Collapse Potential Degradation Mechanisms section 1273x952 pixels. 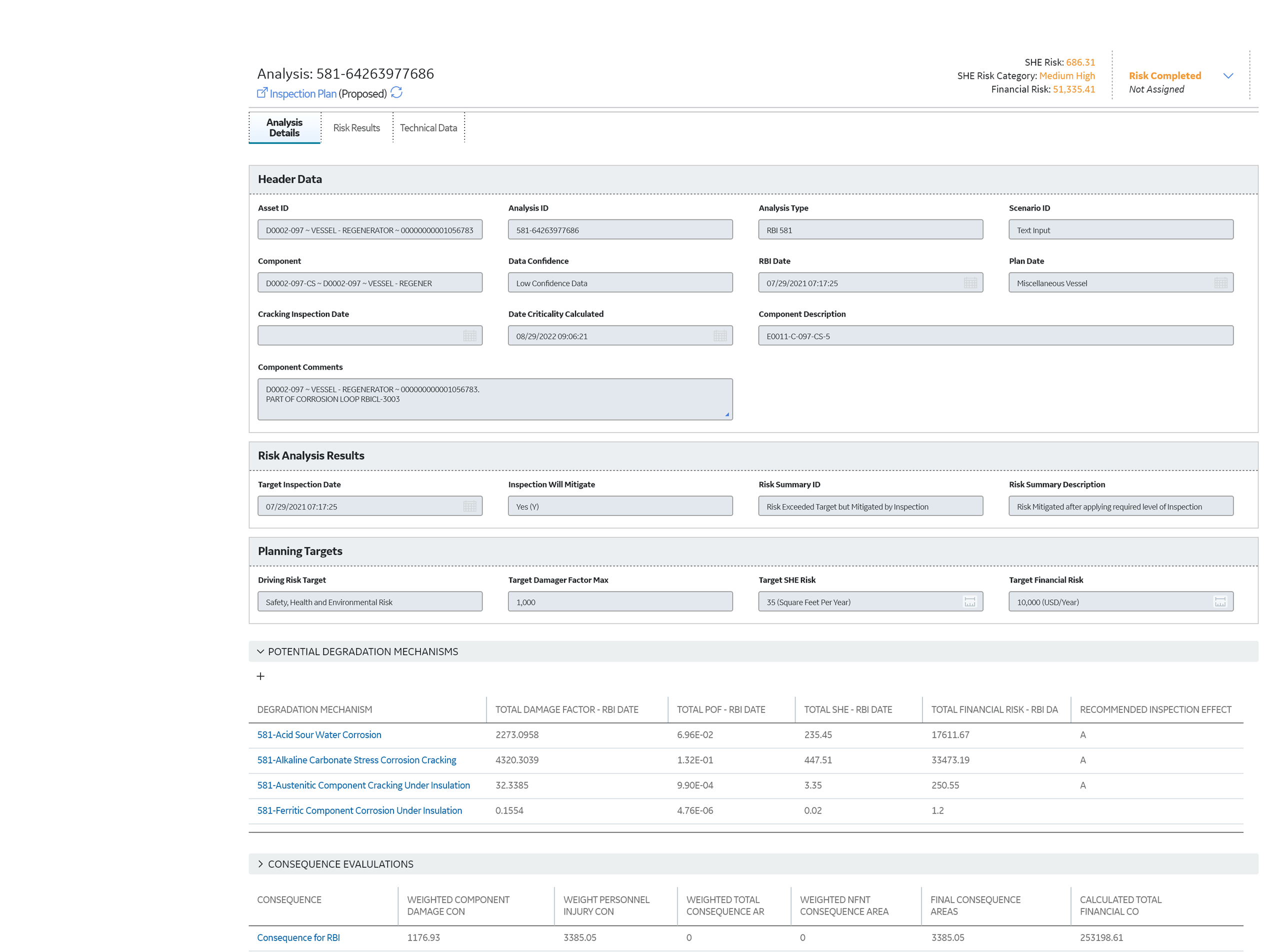click(x=260, y=651)
